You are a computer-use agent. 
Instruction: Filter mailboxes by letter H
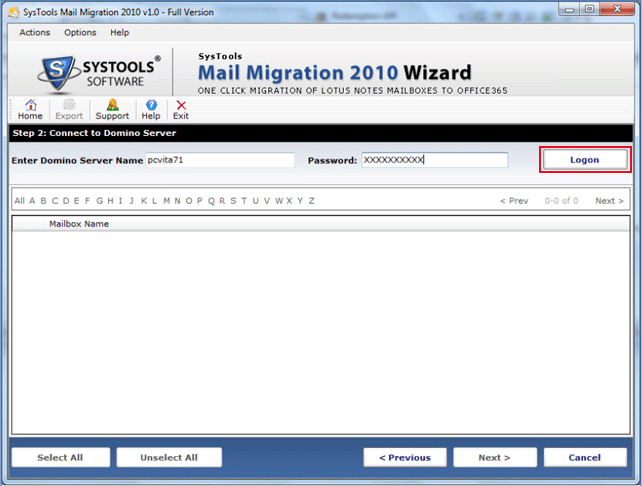click(110, 201)
